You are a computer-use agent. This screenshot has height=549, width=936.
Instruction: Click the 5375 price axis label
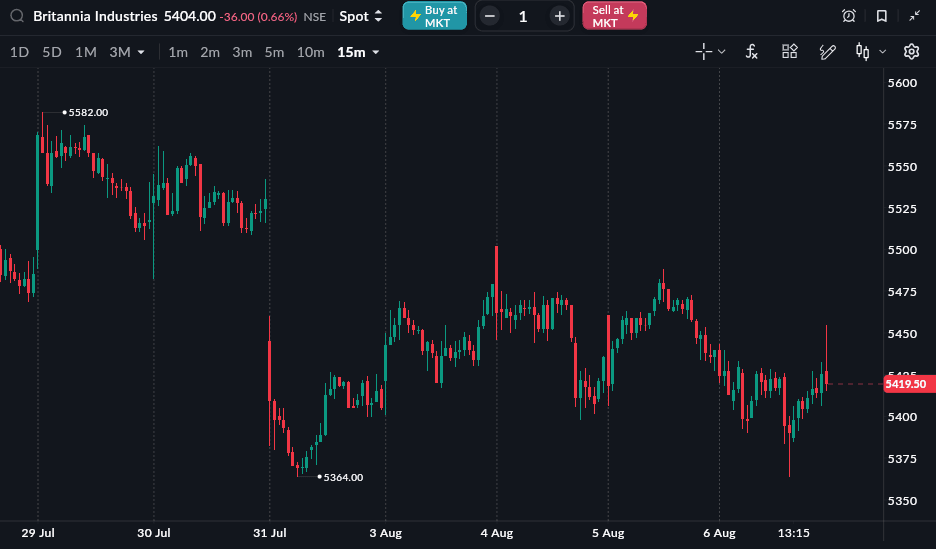[x=902, y=459]
